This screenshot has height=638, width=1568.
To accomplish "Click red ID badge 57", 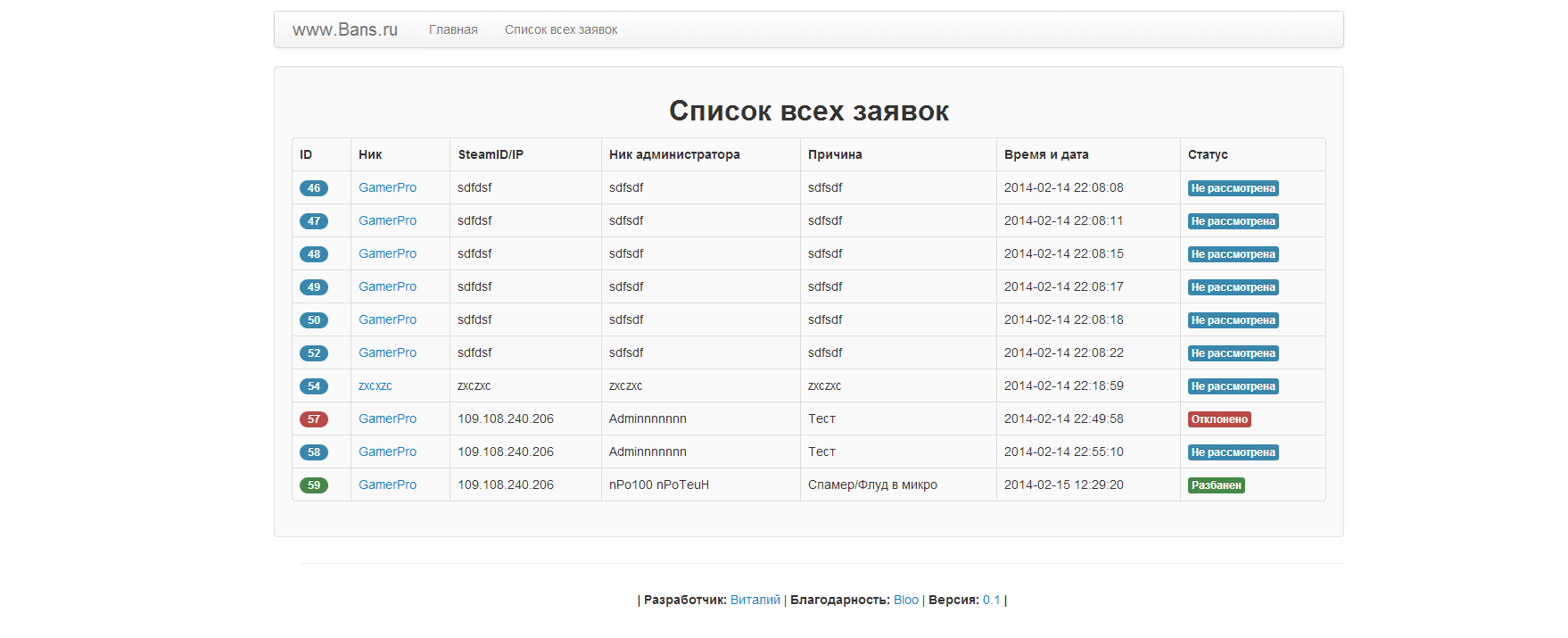I will click(x=314, y=419).
